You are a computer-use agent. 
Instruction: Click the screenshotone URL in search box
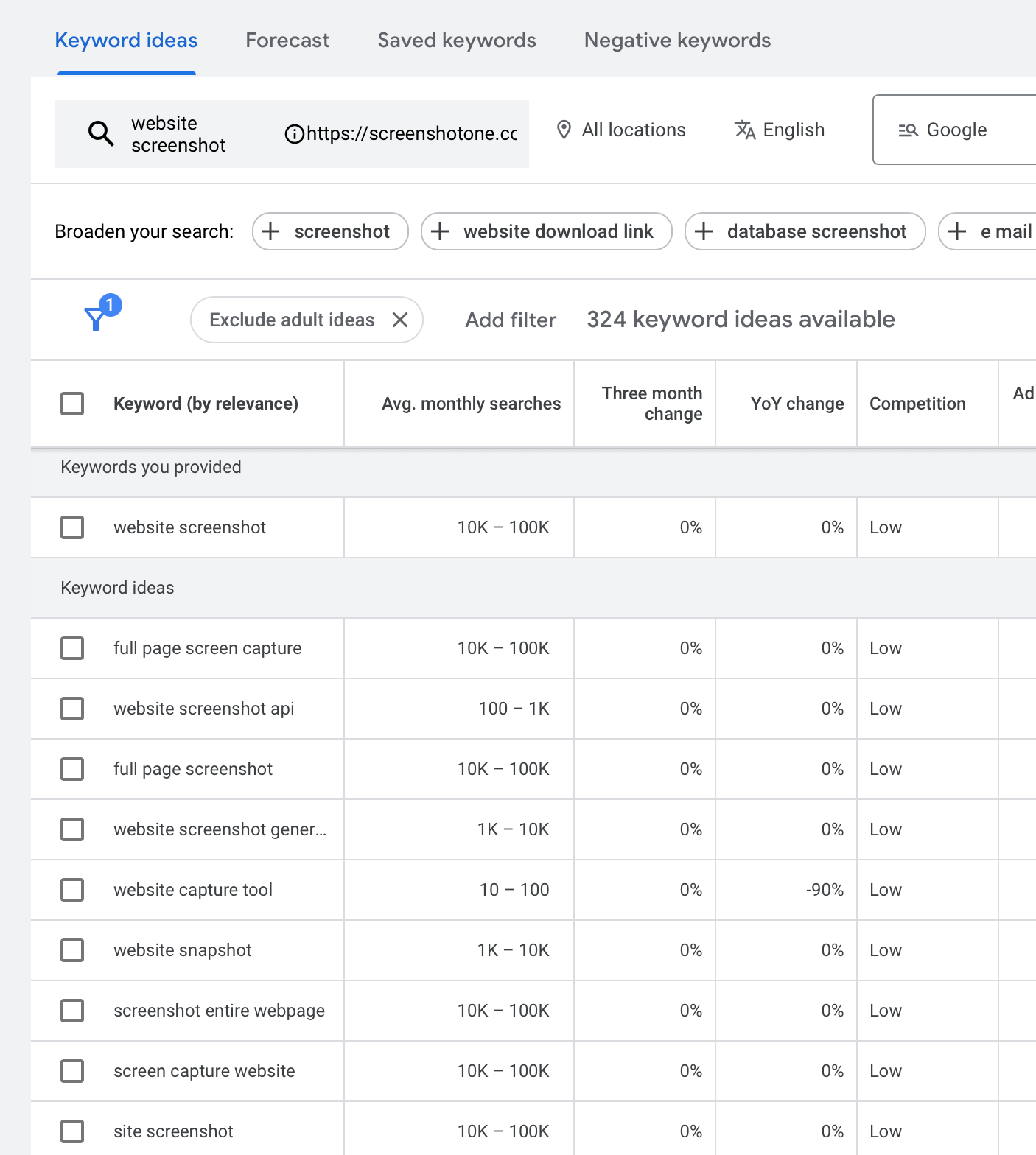[x=412, y=134]
